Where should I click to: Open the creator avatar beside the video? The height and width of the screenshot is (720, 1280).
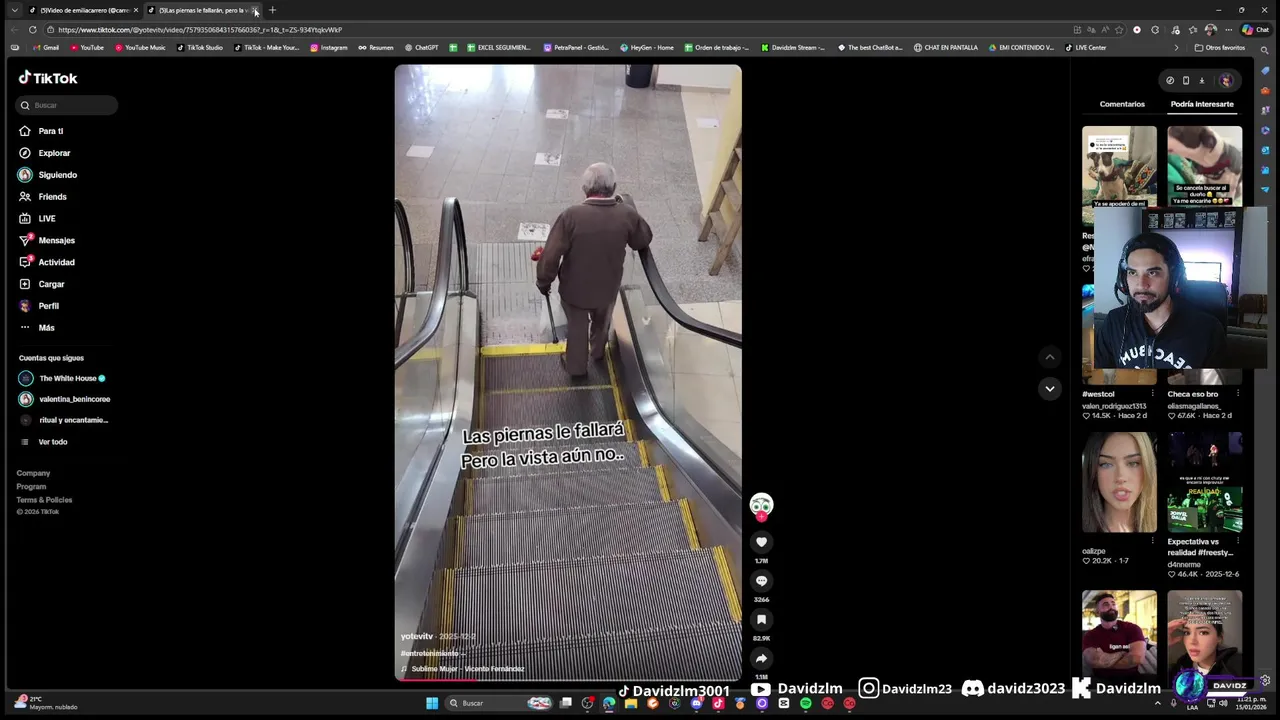point(761,506)
